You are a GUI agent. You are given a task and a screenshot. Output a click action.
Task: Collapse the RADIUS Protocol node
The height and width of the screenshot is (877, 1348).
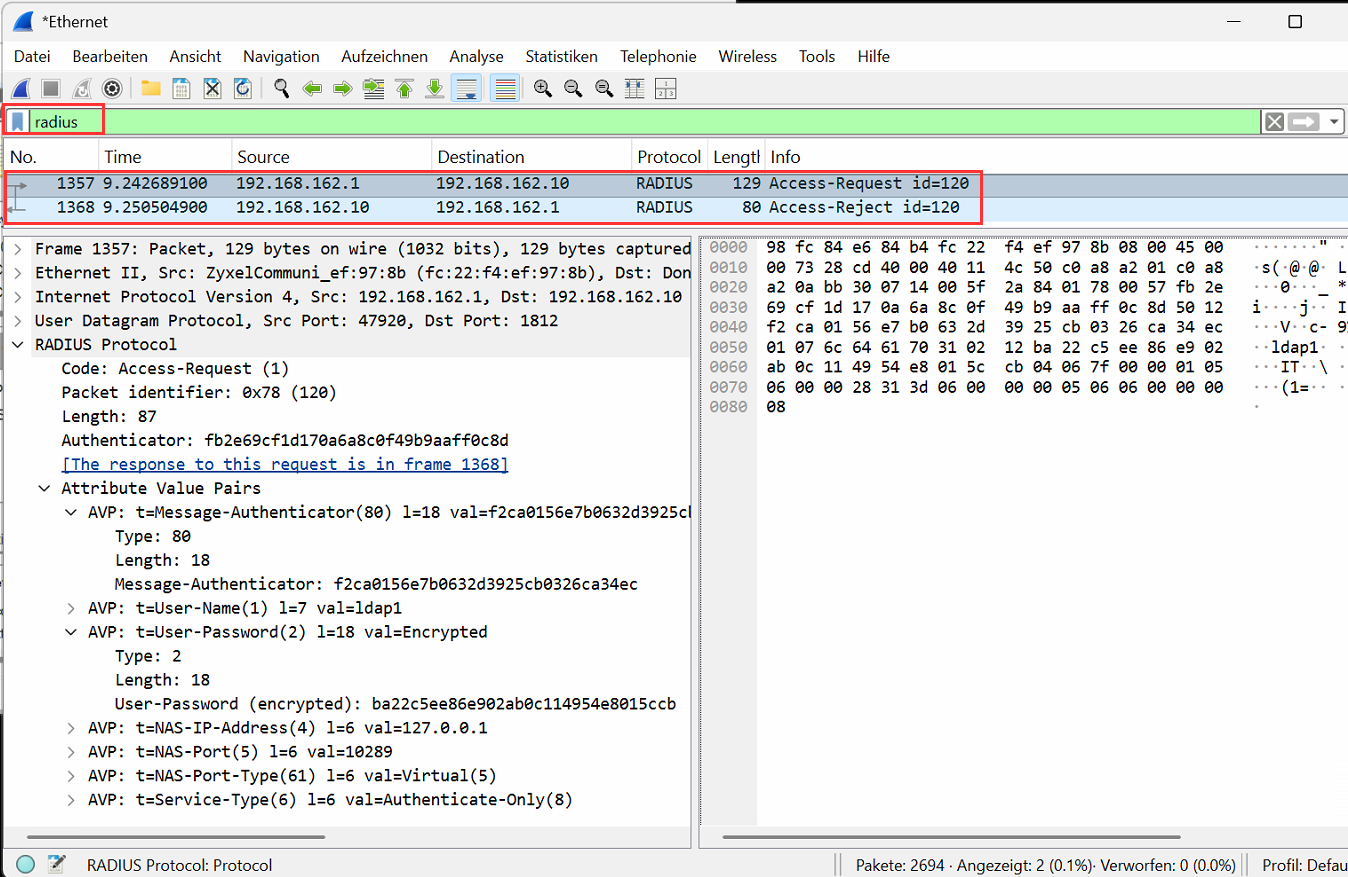pos(19,345)
